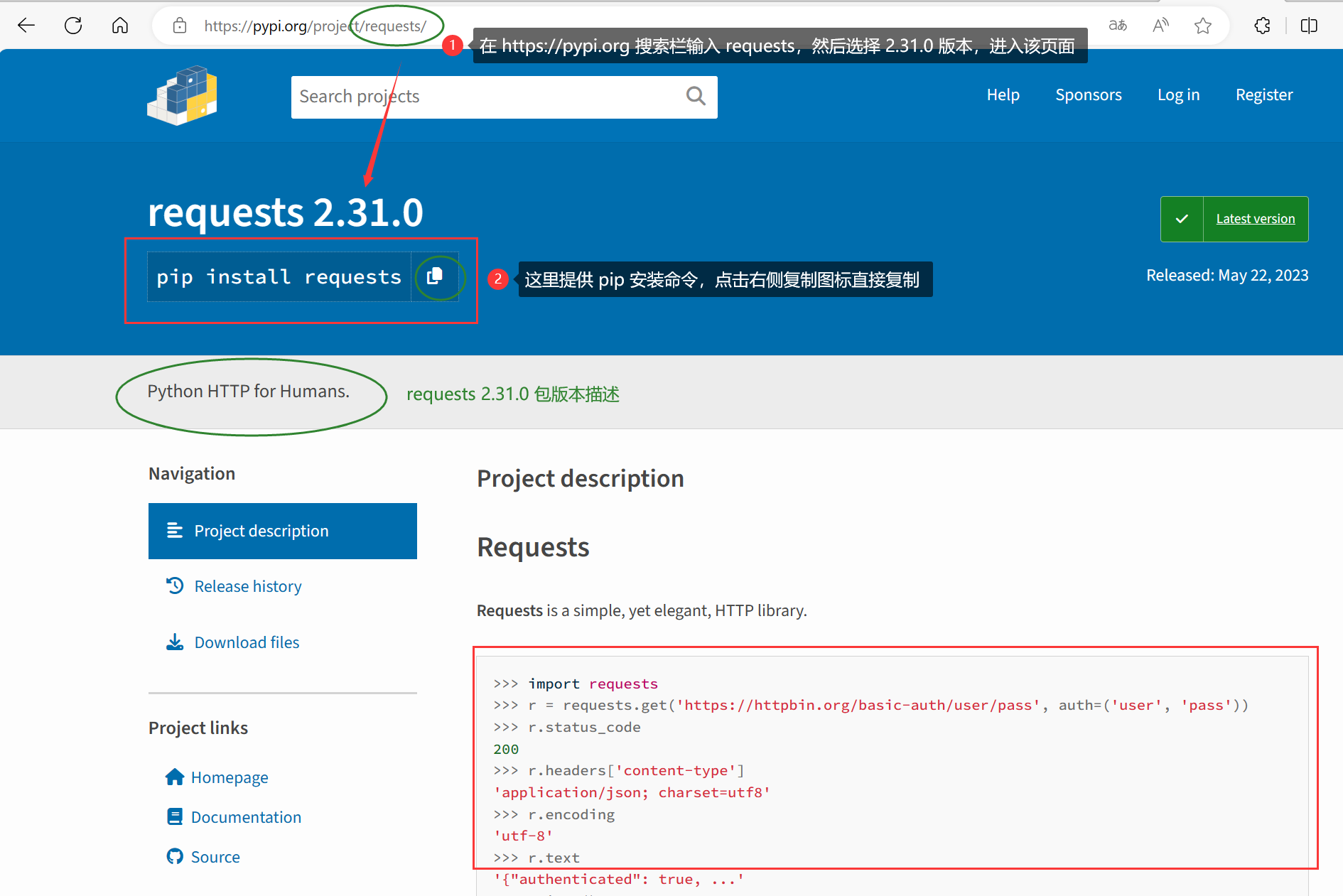Click the Project description lines icon

click(175, 530)
